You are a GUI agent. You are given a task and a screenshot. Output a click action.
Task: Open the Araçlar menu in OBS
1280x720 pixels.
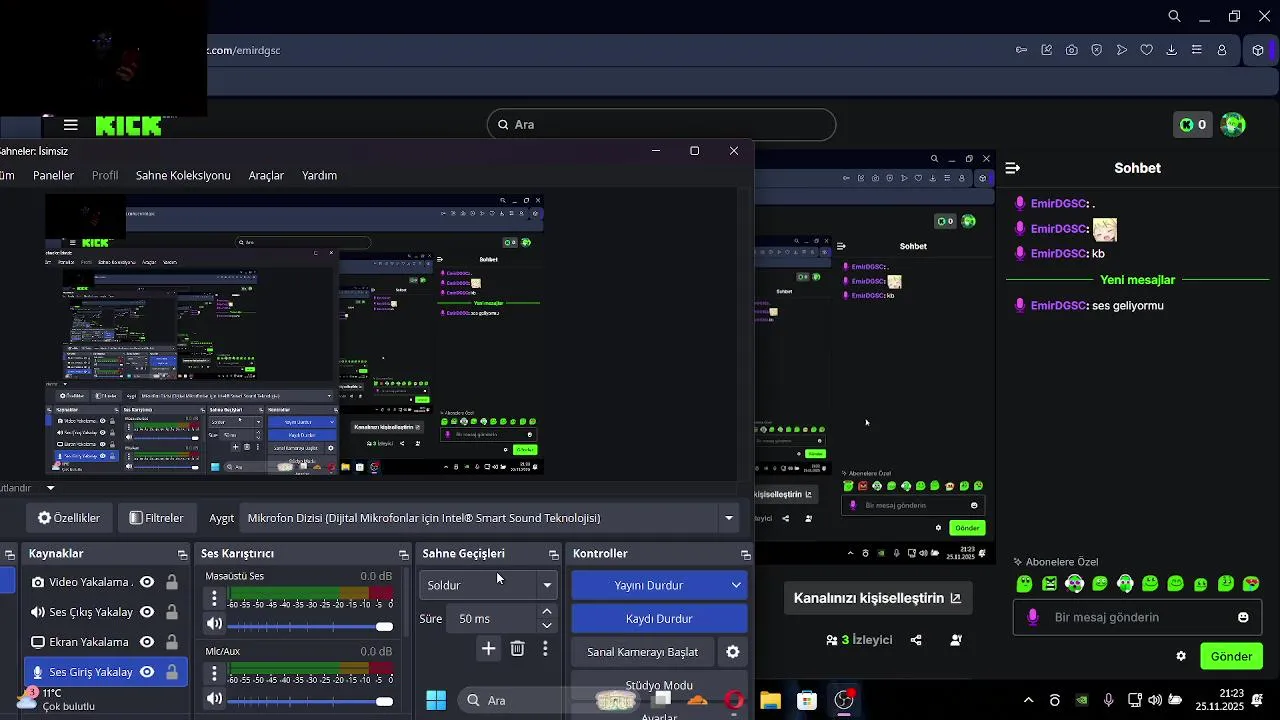tap(266, 175)
